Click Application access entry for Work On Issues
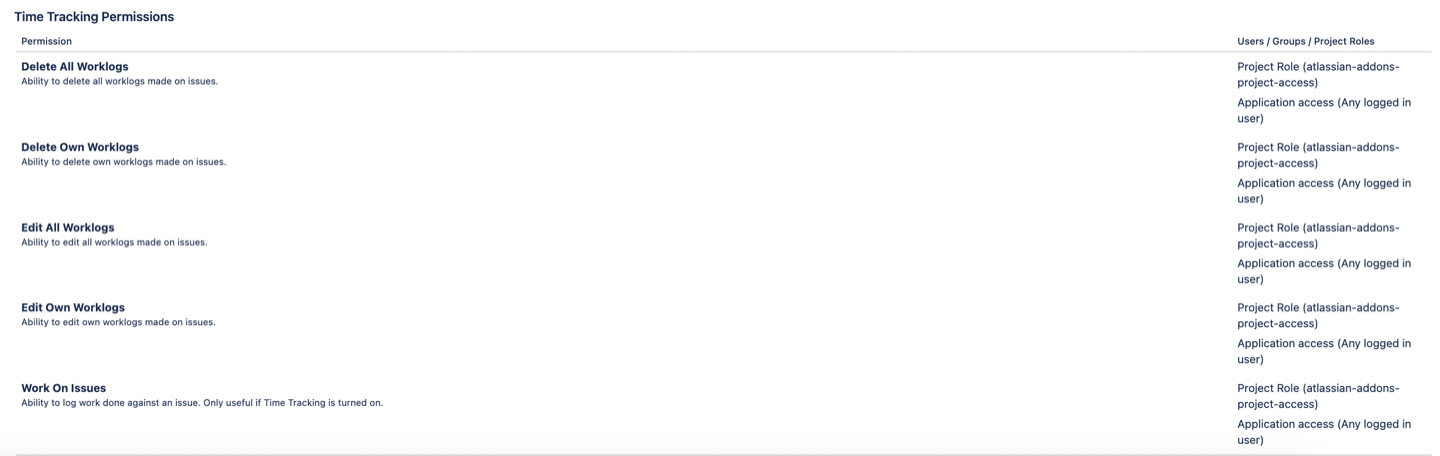1440x456 pixels. tap(1324, 431)
